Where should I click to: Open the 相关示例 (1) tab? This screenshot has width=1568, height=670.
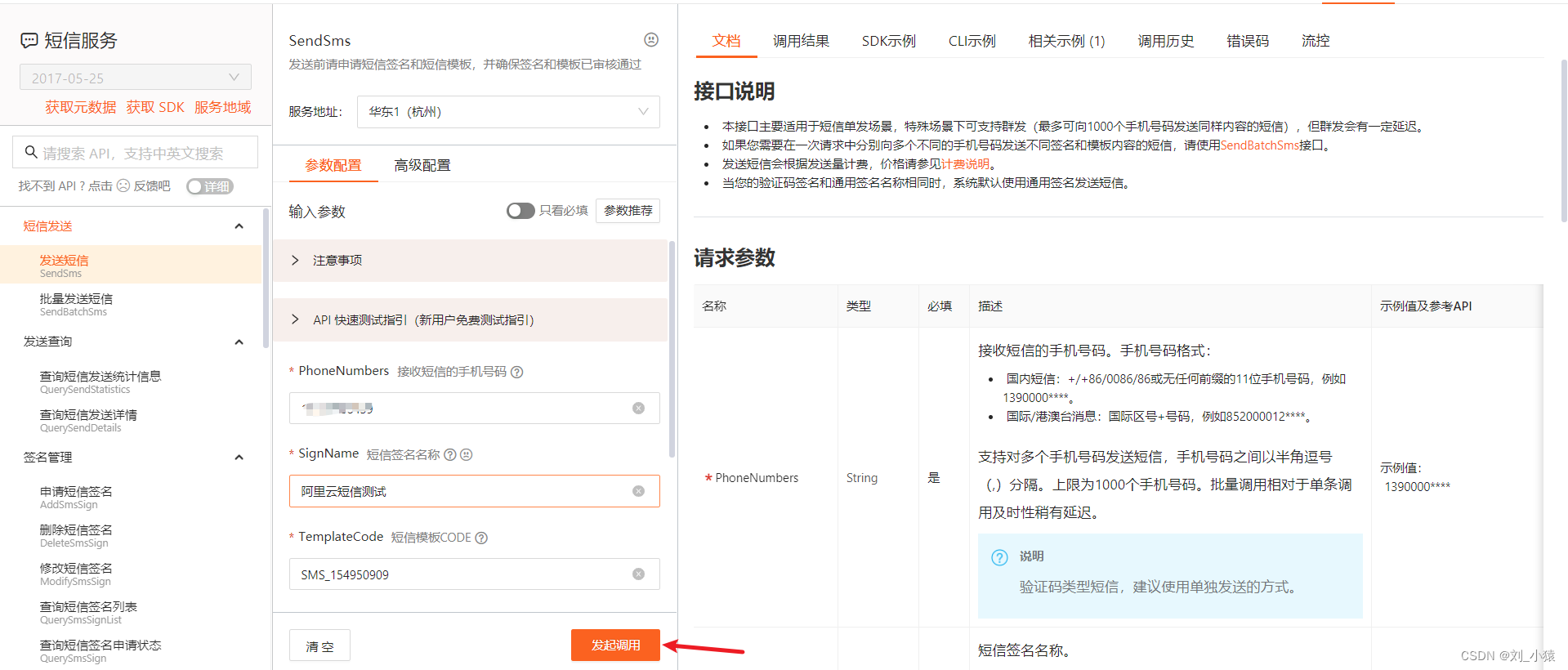point(1066,41)
